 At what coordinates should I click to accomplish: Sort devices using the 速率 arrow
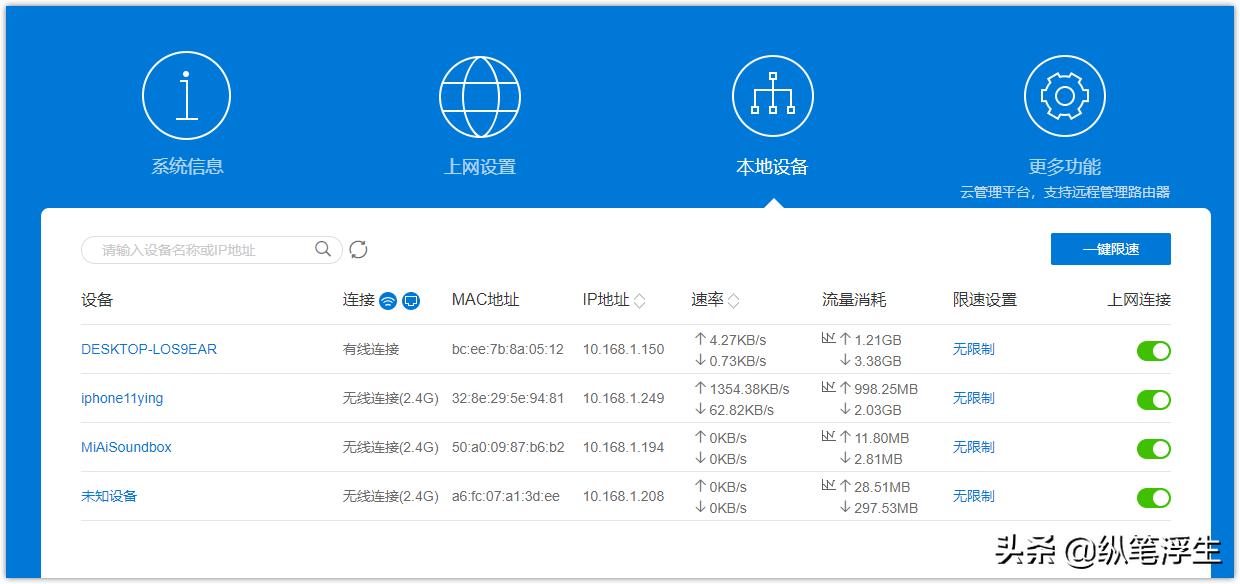point(734,299)
